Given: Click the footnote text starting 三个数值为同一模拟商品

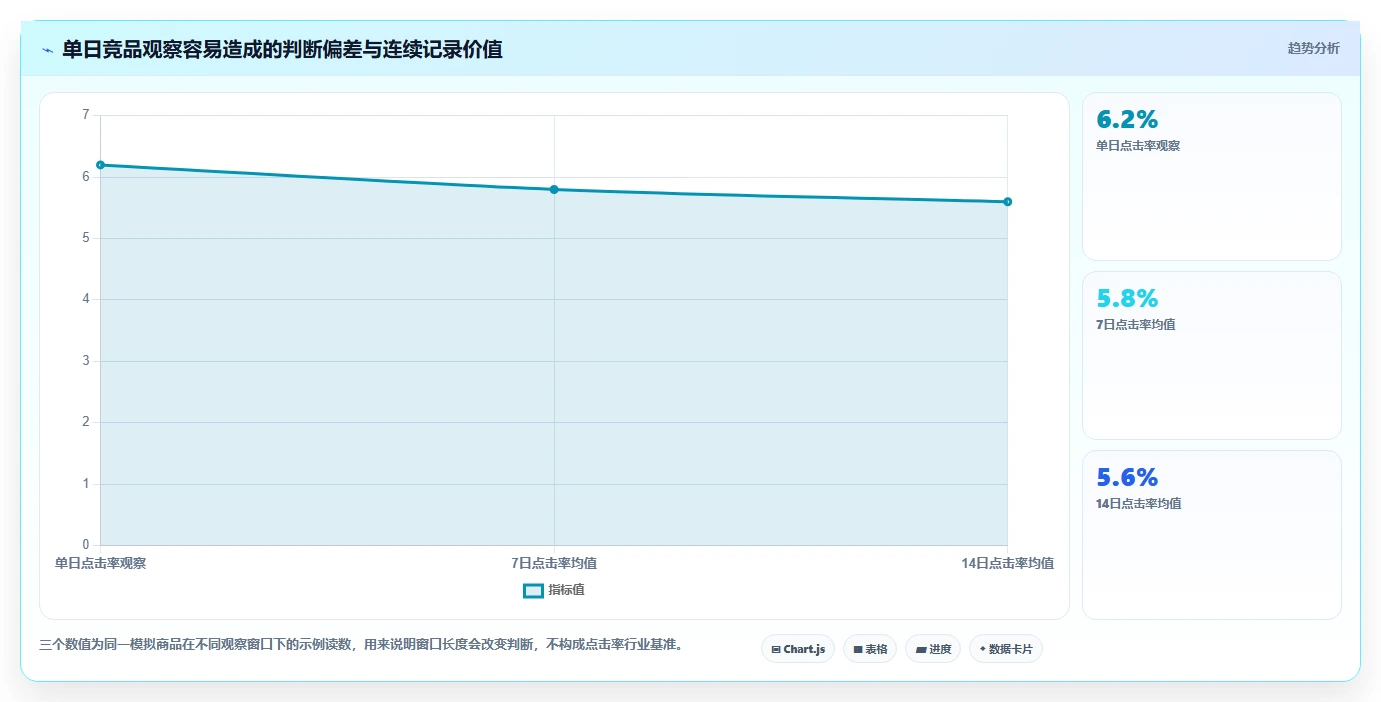Looking at the screenshot, I should (x=364, y=645).
